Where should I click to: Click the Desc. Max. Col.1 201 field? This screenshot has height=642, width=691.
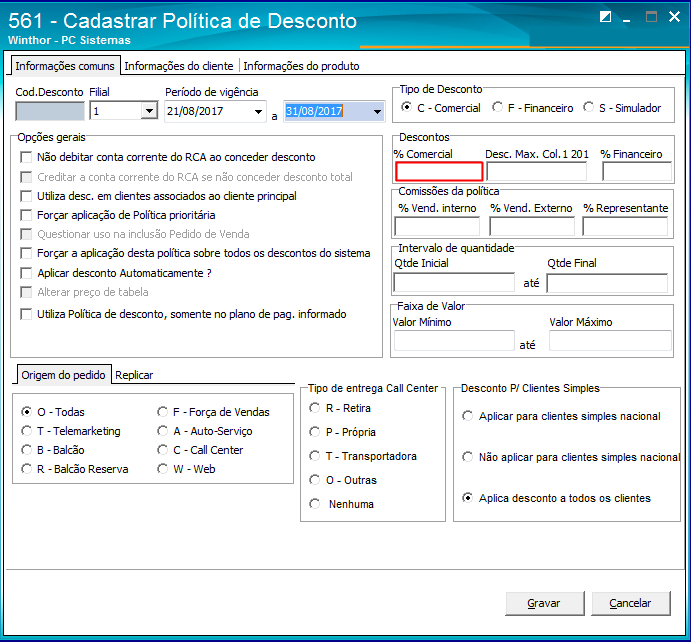coord(536,171)
